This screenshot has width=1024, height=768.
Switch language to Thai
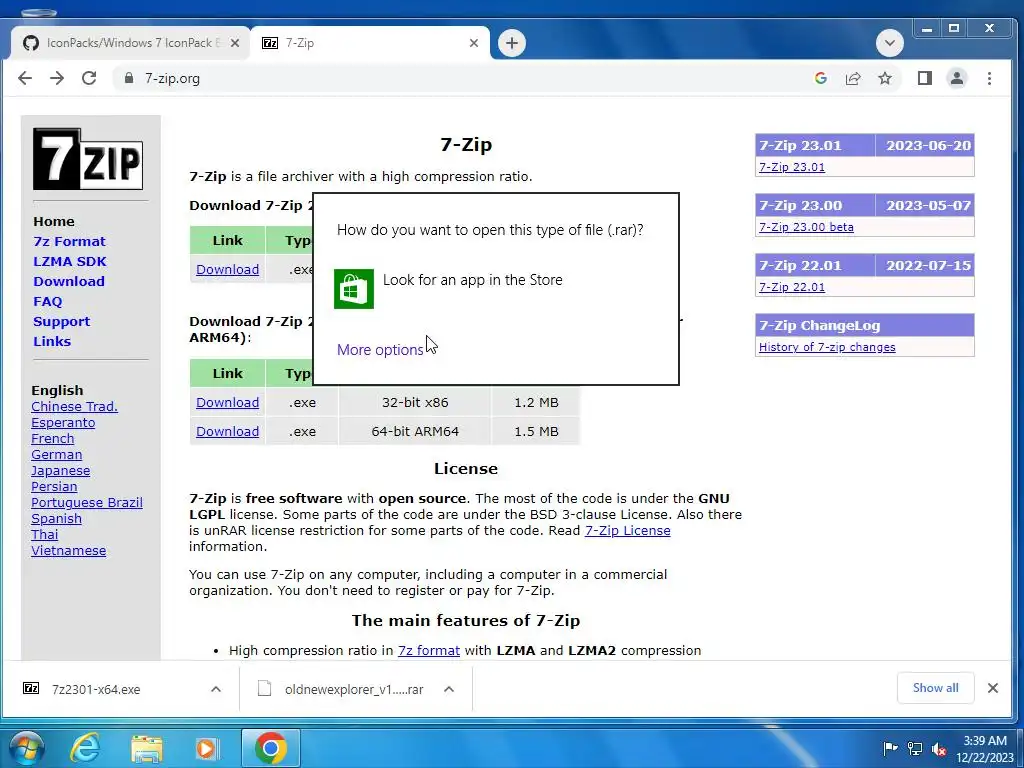click(x=44, y=535)
